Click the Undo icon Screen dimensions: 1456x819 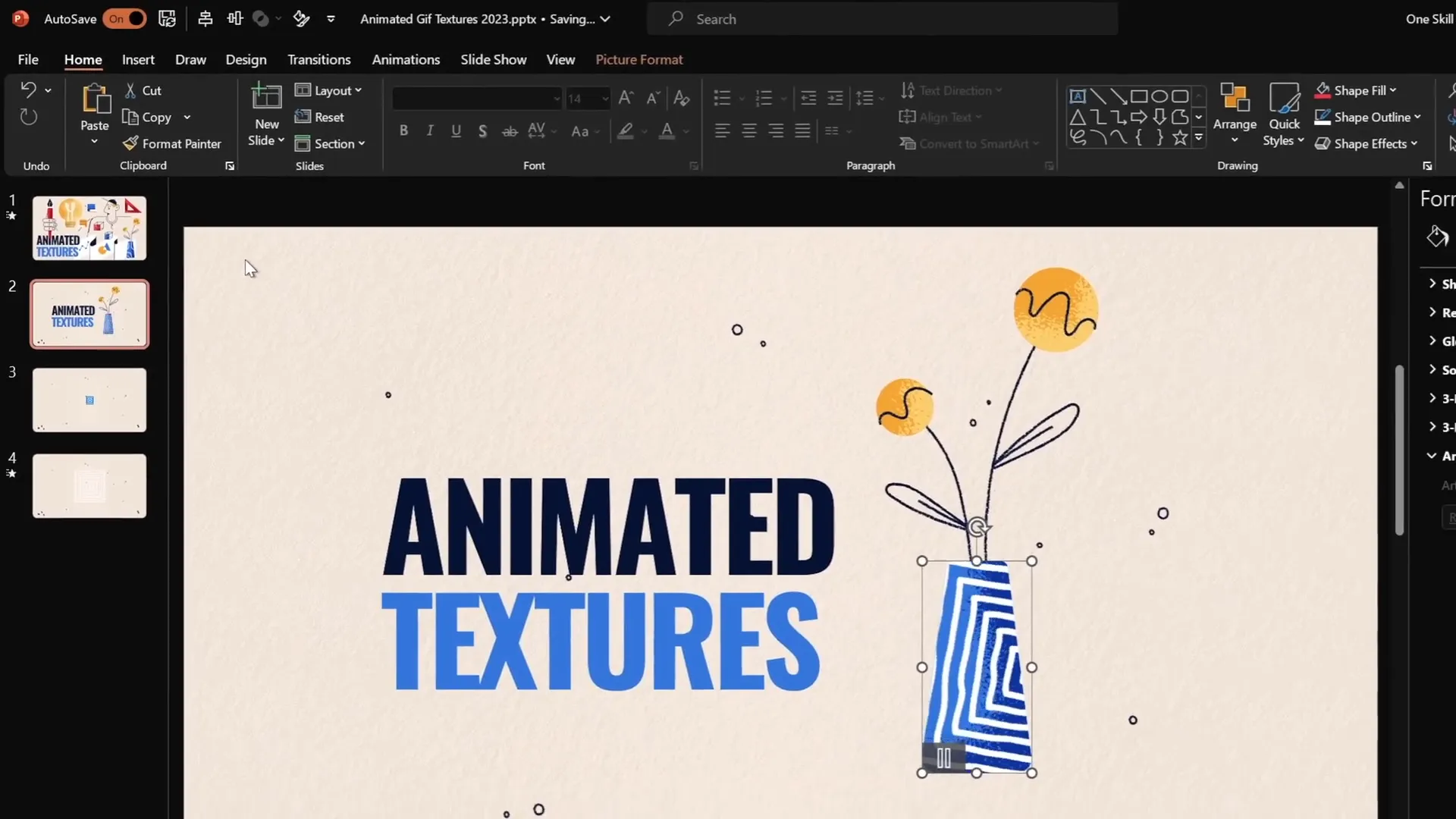[28, 90]
